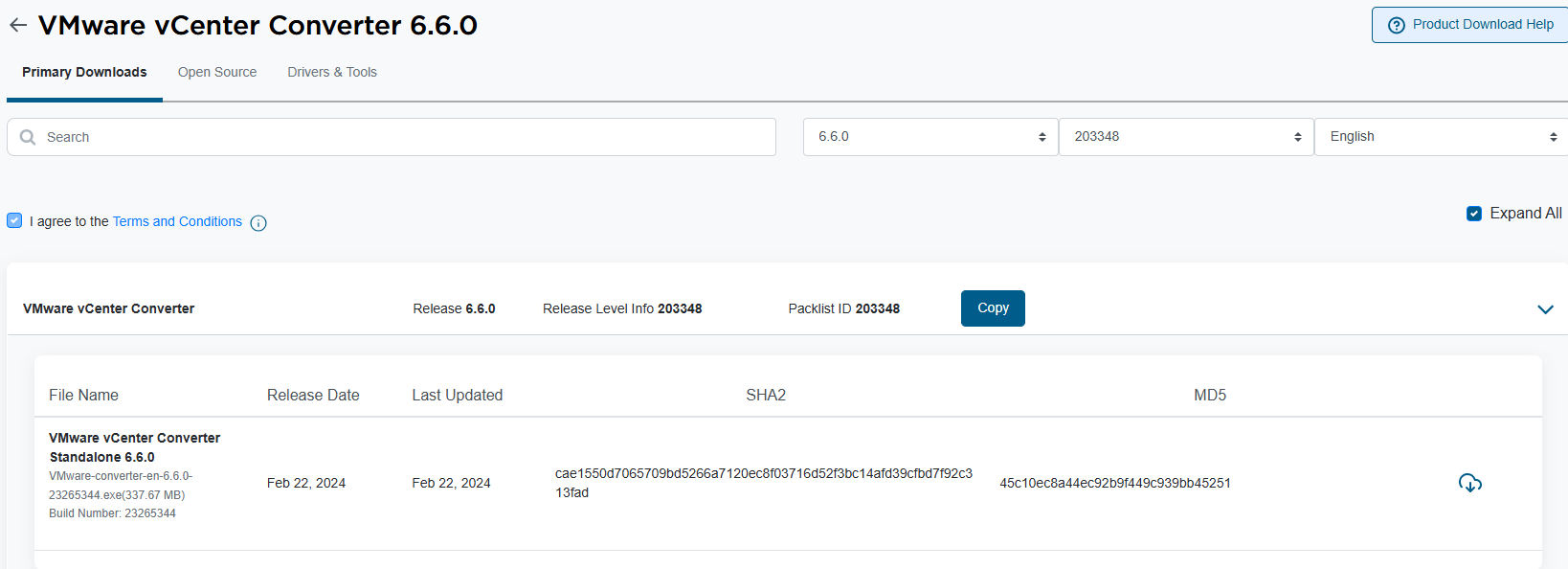Switch to Drivers & Tools tab
This screenshot has width=1568, height=569.
point(332,72)
